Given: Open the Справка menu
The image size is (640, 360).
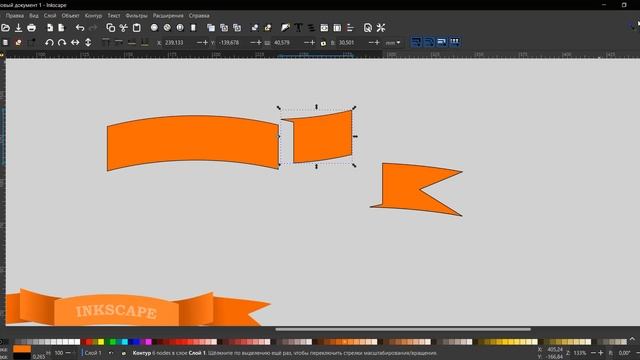Looking at the screenshot, I should [x=199, y=16].
